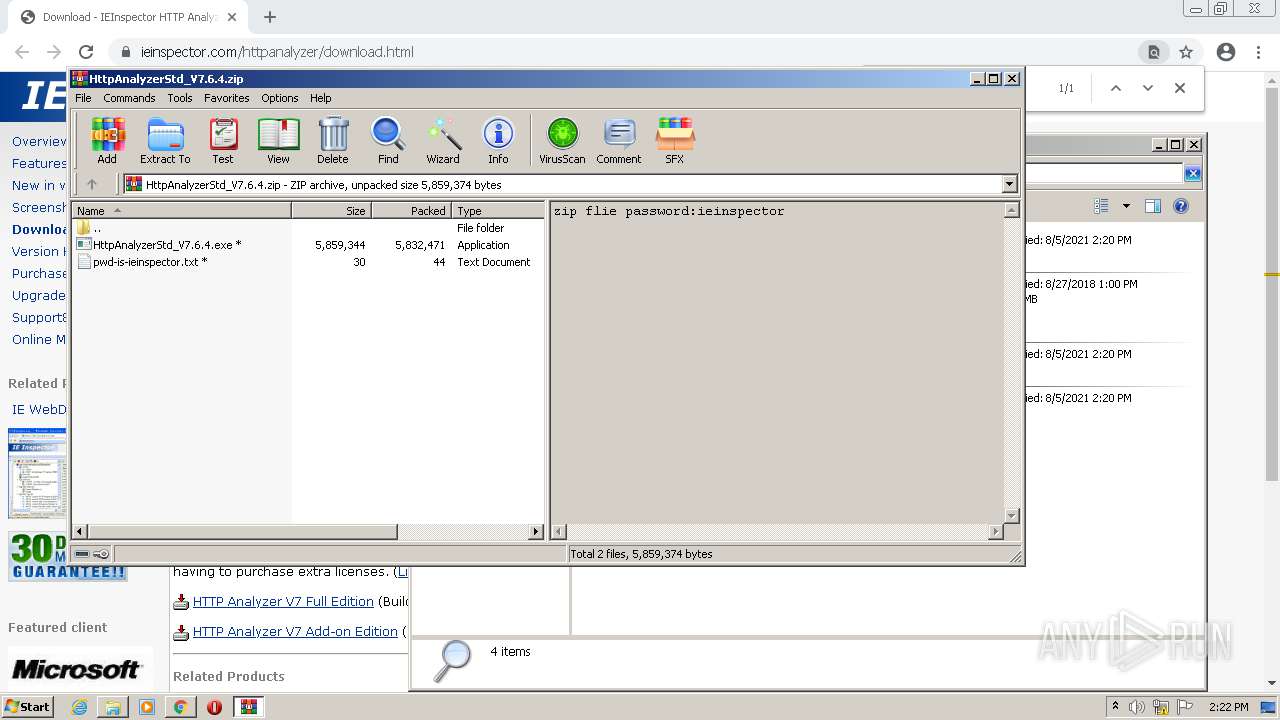Open Chrome three-dot menu
Image resolution: width=1280 pixels, height=720 pixels.
1258,52
